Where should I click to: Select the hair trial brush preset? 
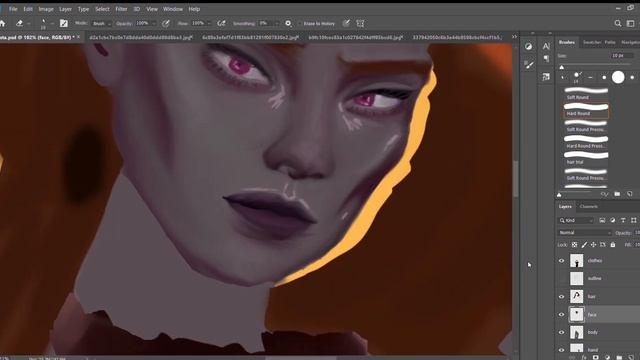coord(586,158)
